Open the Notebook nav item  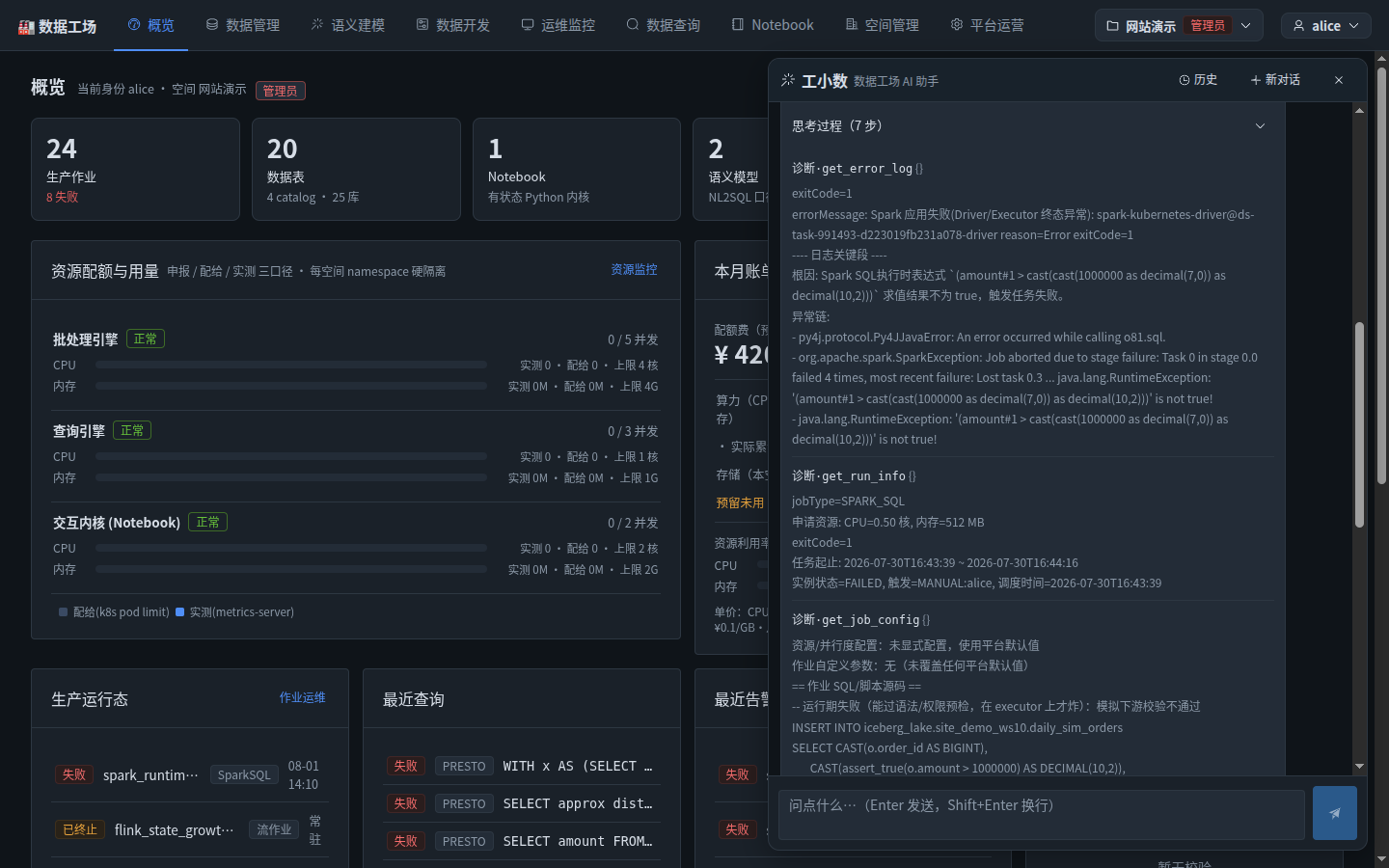click(773, 25)
